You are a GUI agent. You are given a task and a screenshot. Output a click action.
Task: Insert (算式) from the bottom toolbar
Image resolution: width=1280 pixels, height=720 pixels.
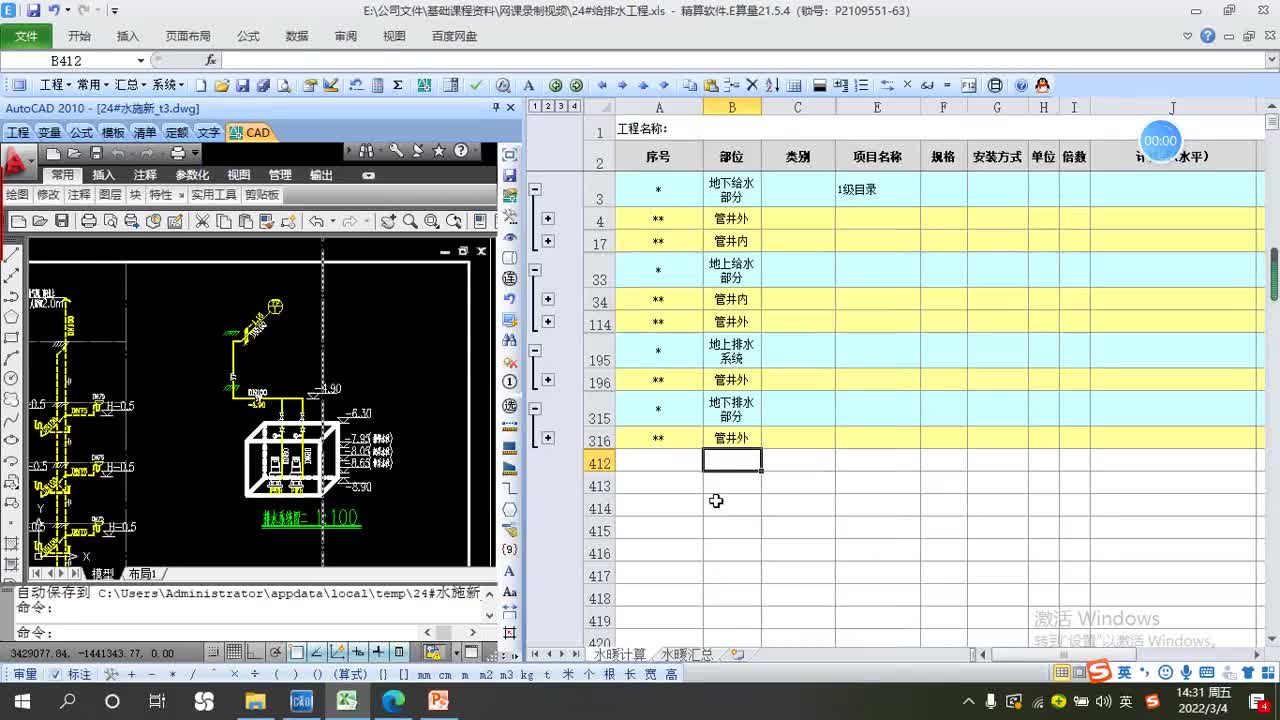point(350,675)
